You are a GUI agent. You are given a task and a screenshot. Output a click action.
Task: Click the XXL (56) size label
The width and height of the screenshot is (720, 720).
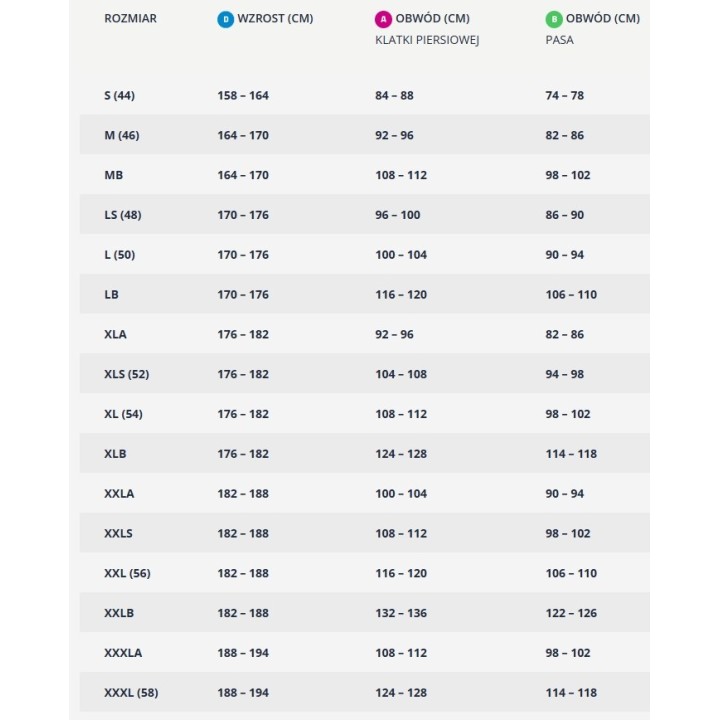pyautogui.click(x=127, y=573)
